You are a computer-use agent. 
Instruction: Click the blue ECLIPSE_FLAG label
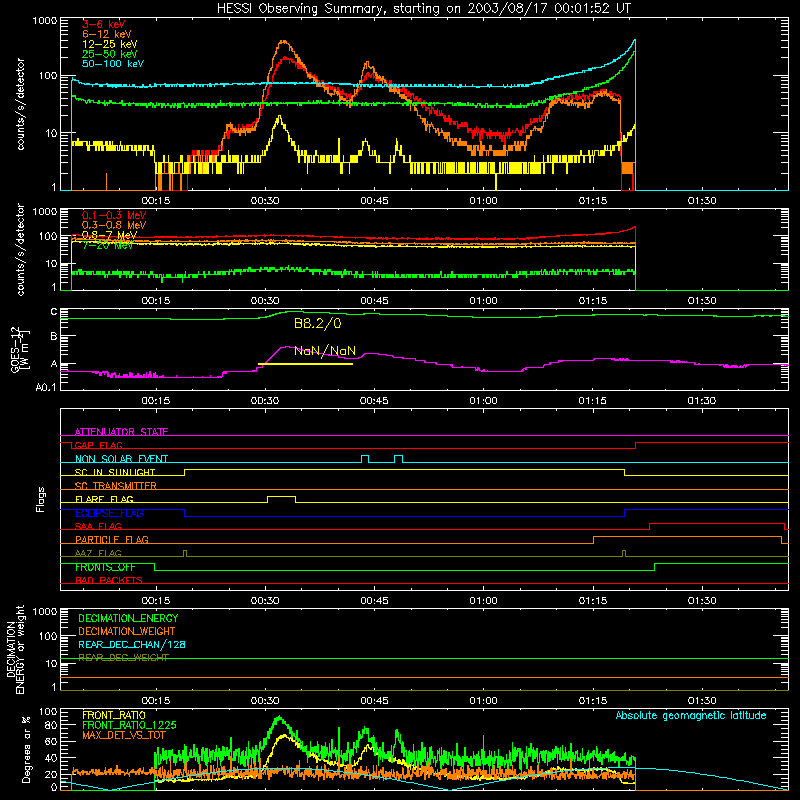tap(109, 513)
